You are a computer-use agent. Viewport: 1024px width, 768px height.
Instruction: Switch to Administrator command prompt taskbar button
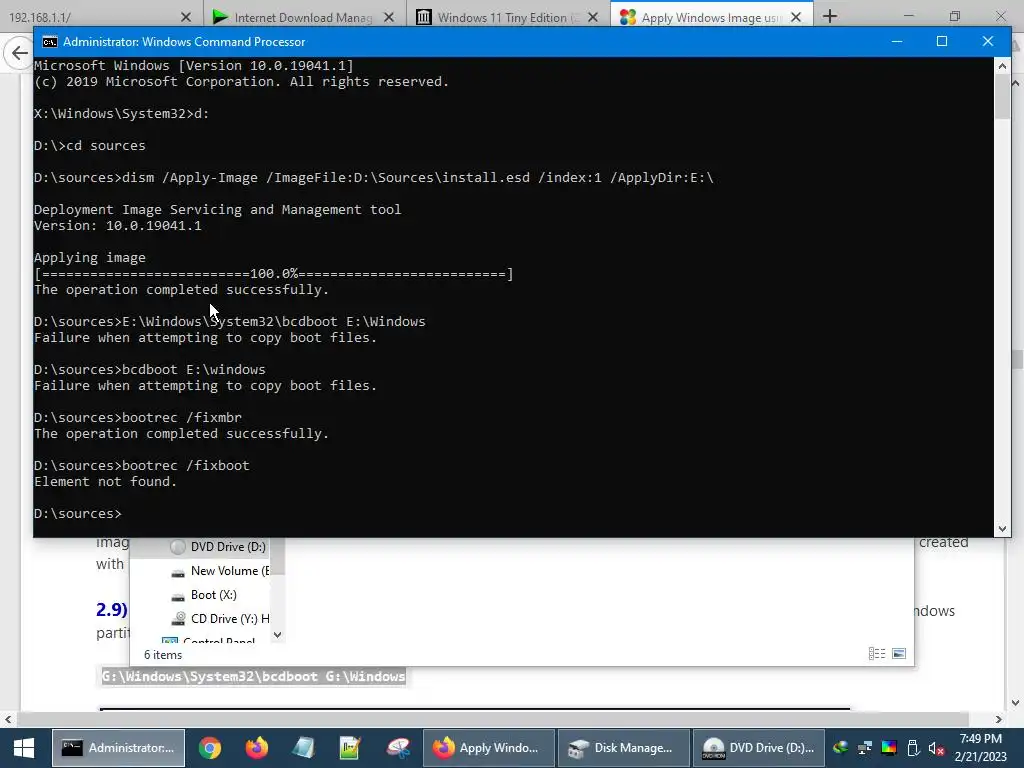click(118, 748)
